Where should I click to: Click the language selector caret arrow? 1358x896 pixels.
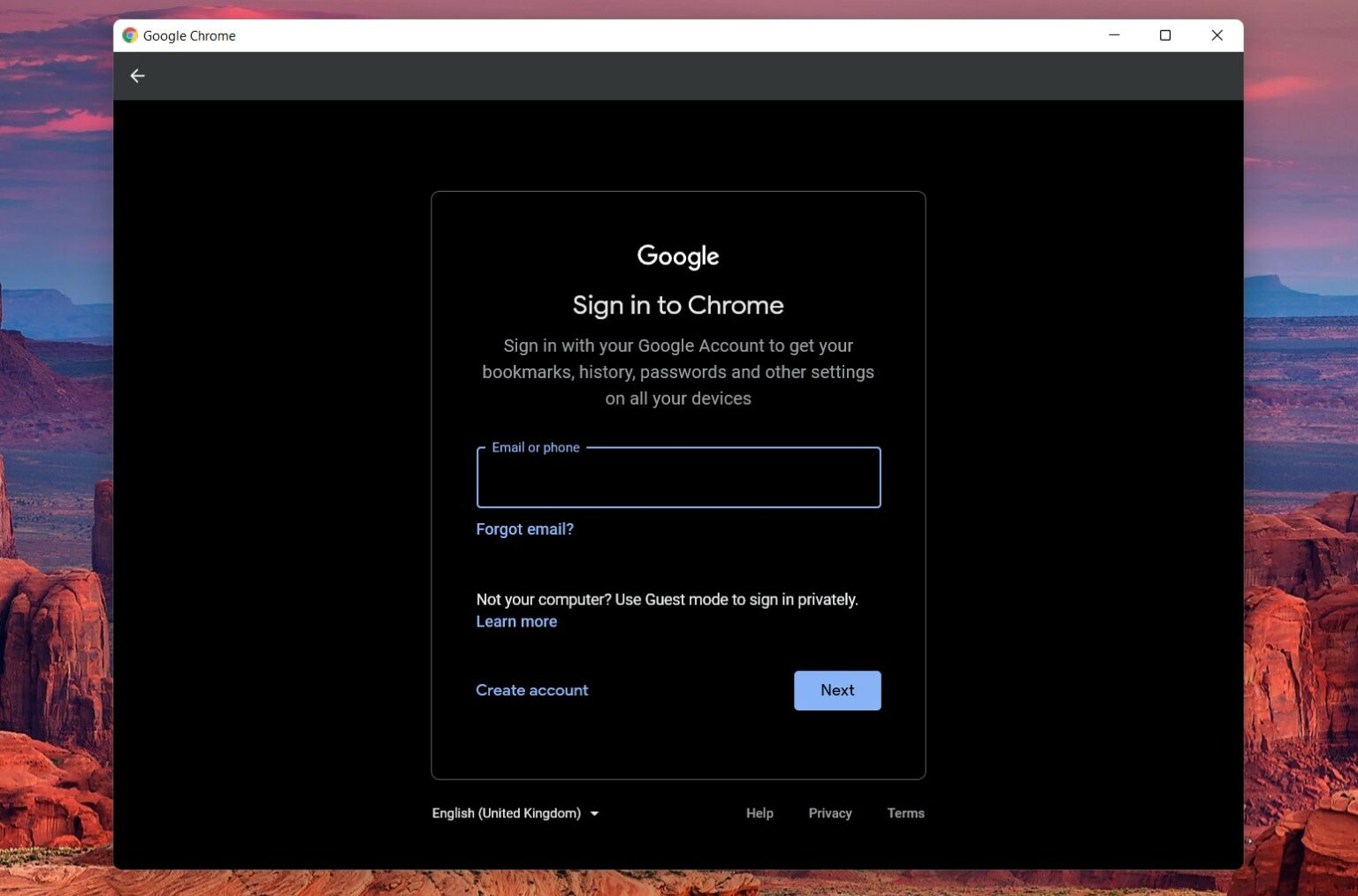(x=594, y=813)
